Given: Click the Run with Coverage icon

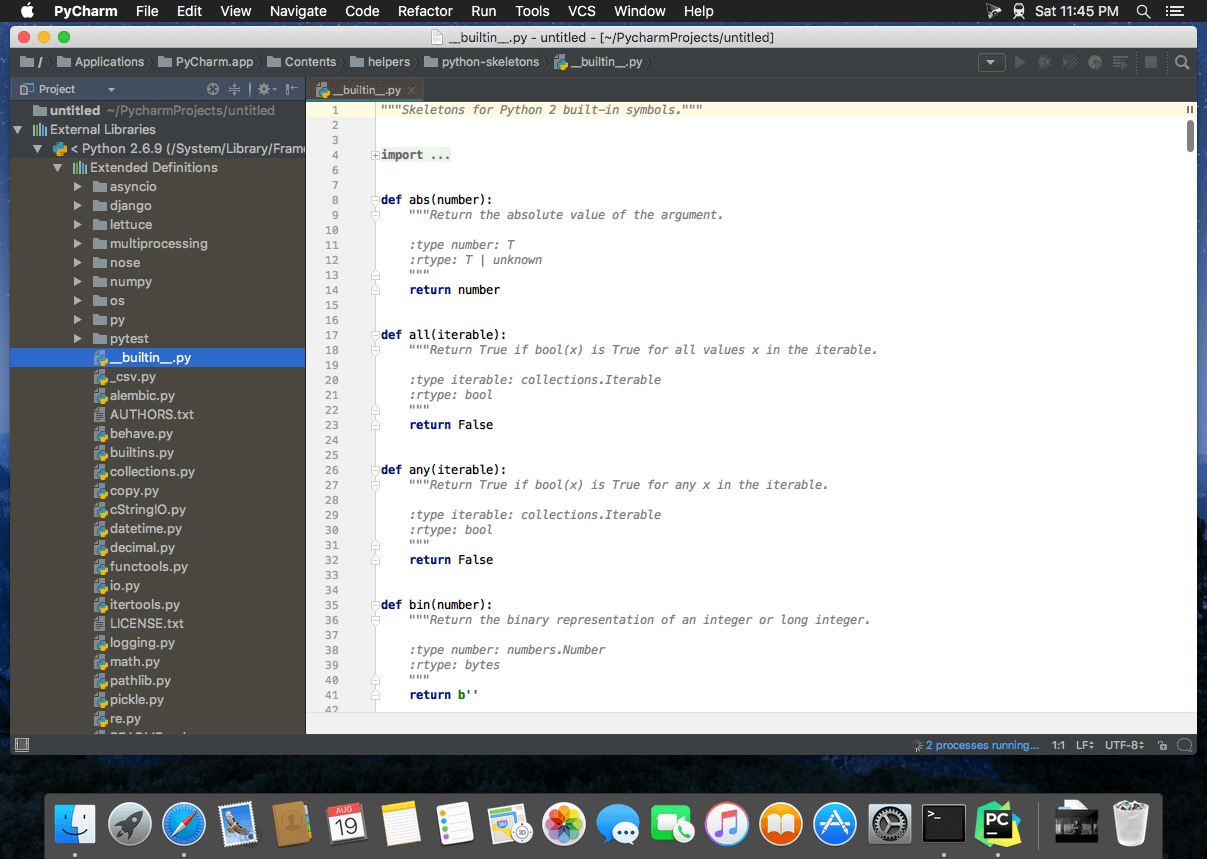Looking at the screenshot, I should [1070, 62].
